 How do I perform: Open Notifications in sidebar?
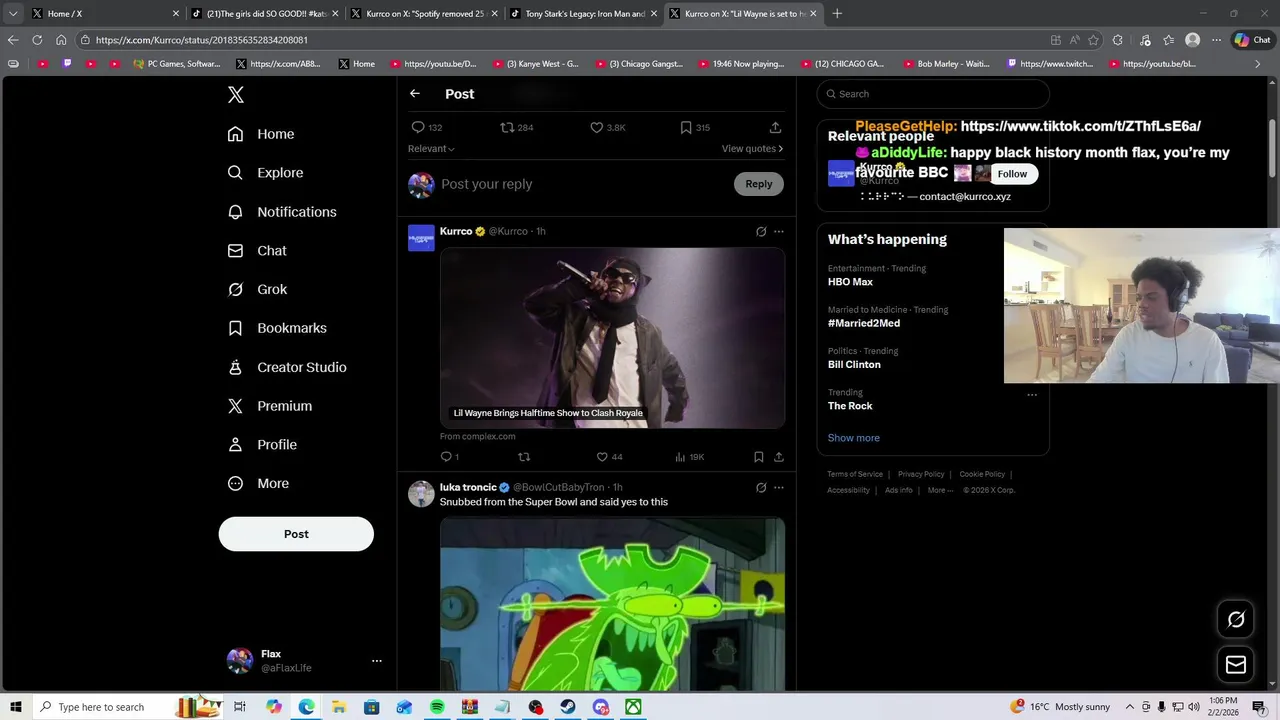pos(282,212)
